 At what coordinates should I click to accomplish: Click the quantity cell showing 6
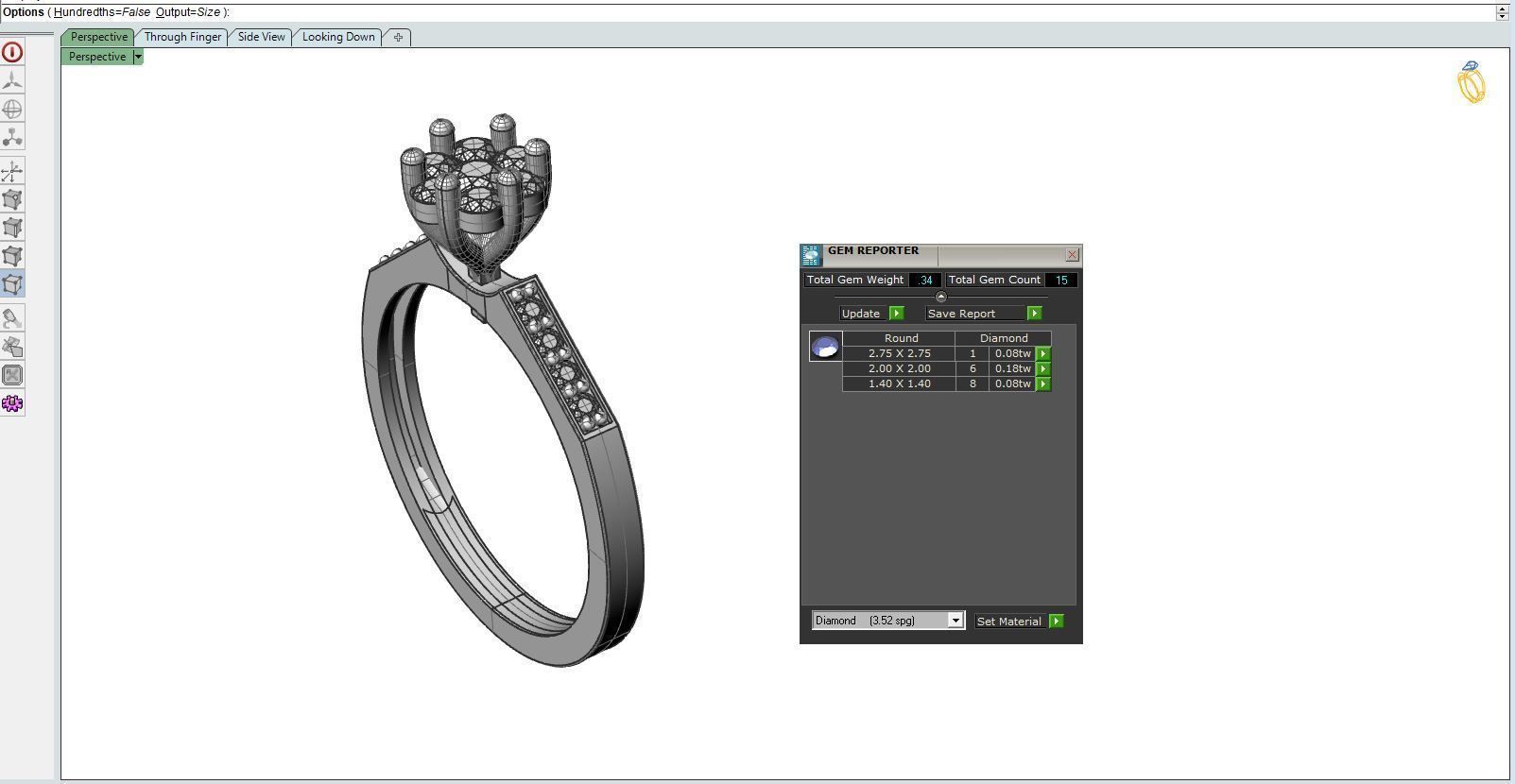[973, 368]
